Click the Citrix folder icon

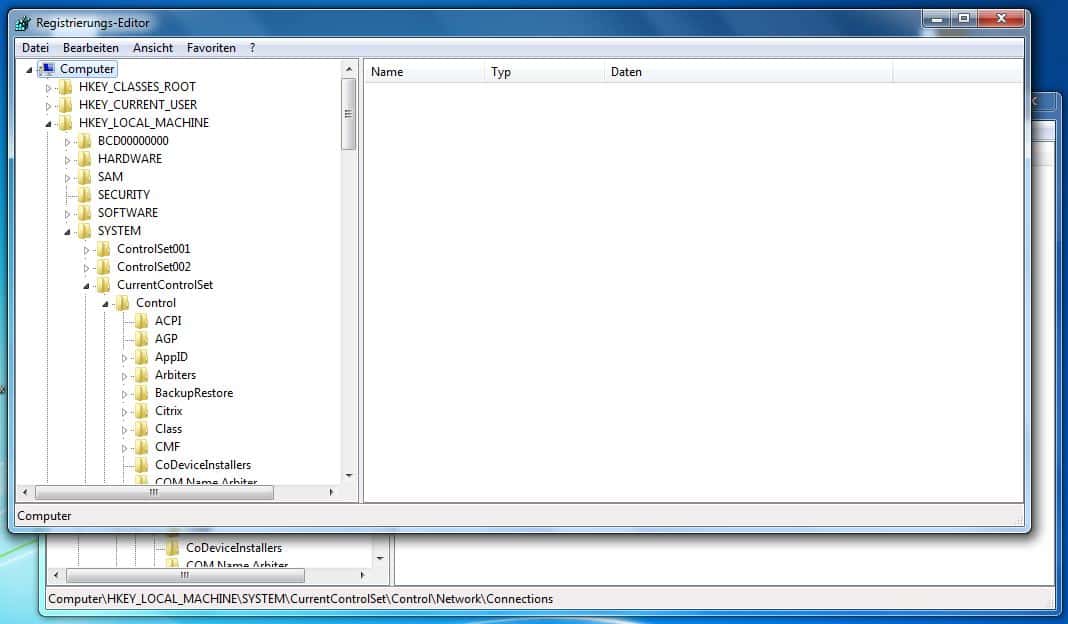coord(142,411)
